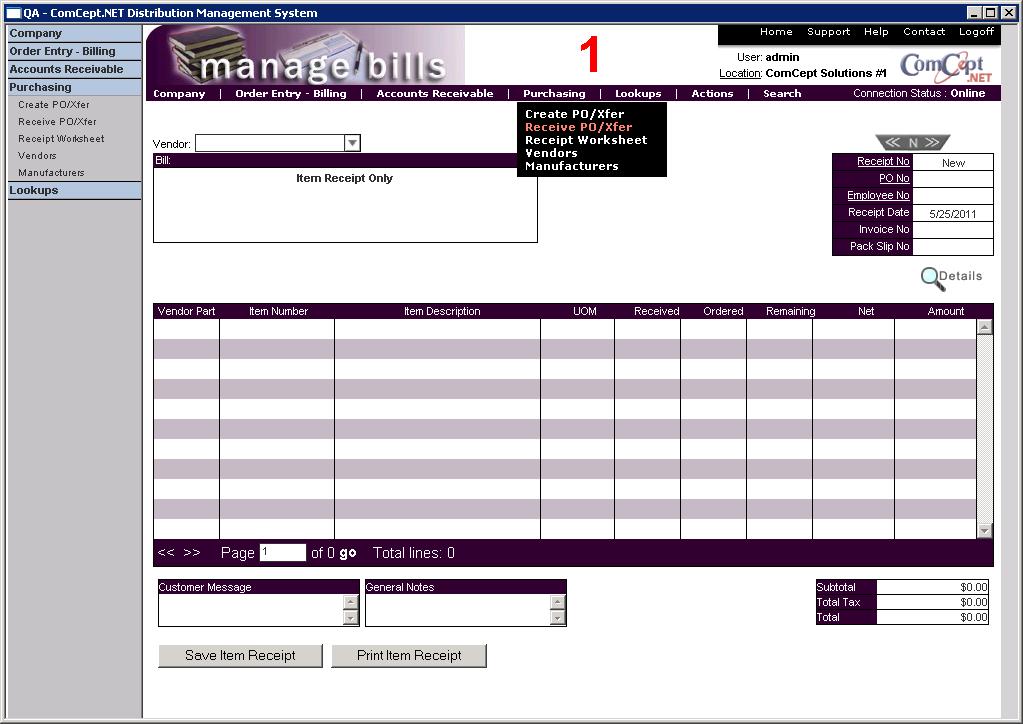
Task: Click the Page number input field
Action: pyautogui.click(x=282, y=553)
